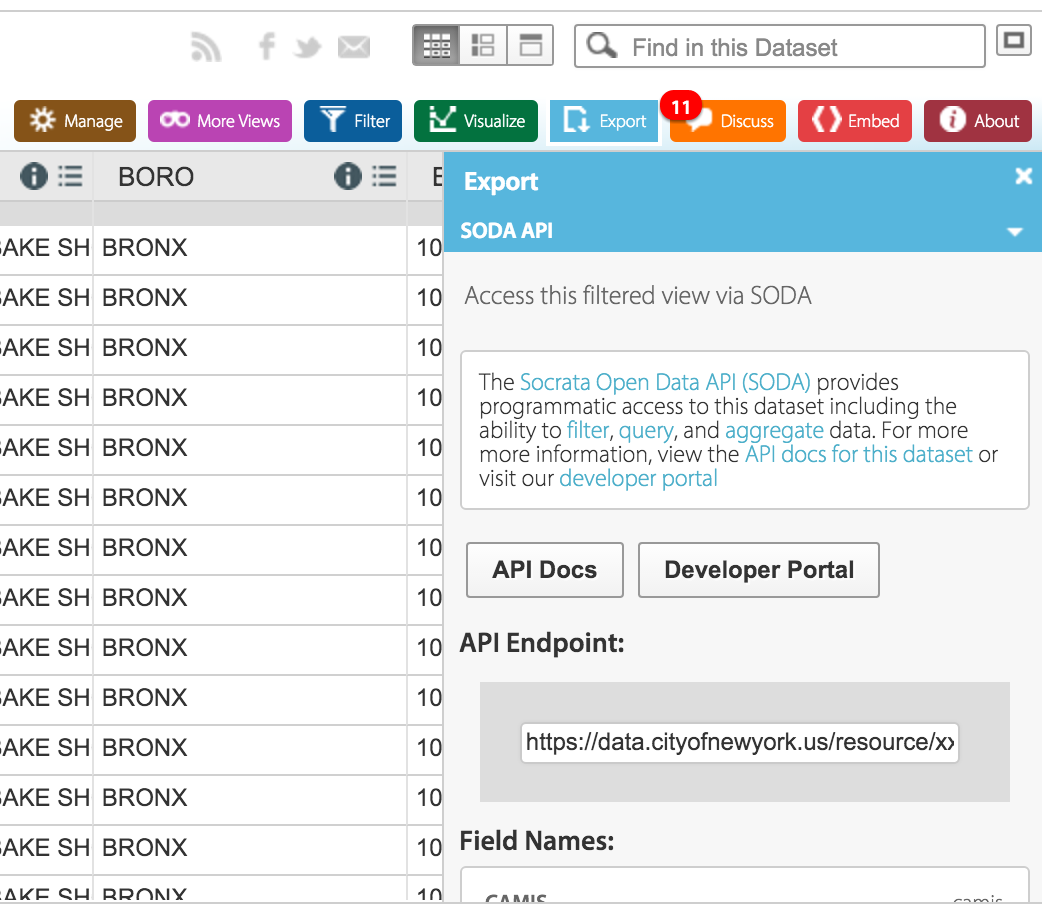
Task: Share dataset via Twitter icon
Action: [x=308, y=47]
